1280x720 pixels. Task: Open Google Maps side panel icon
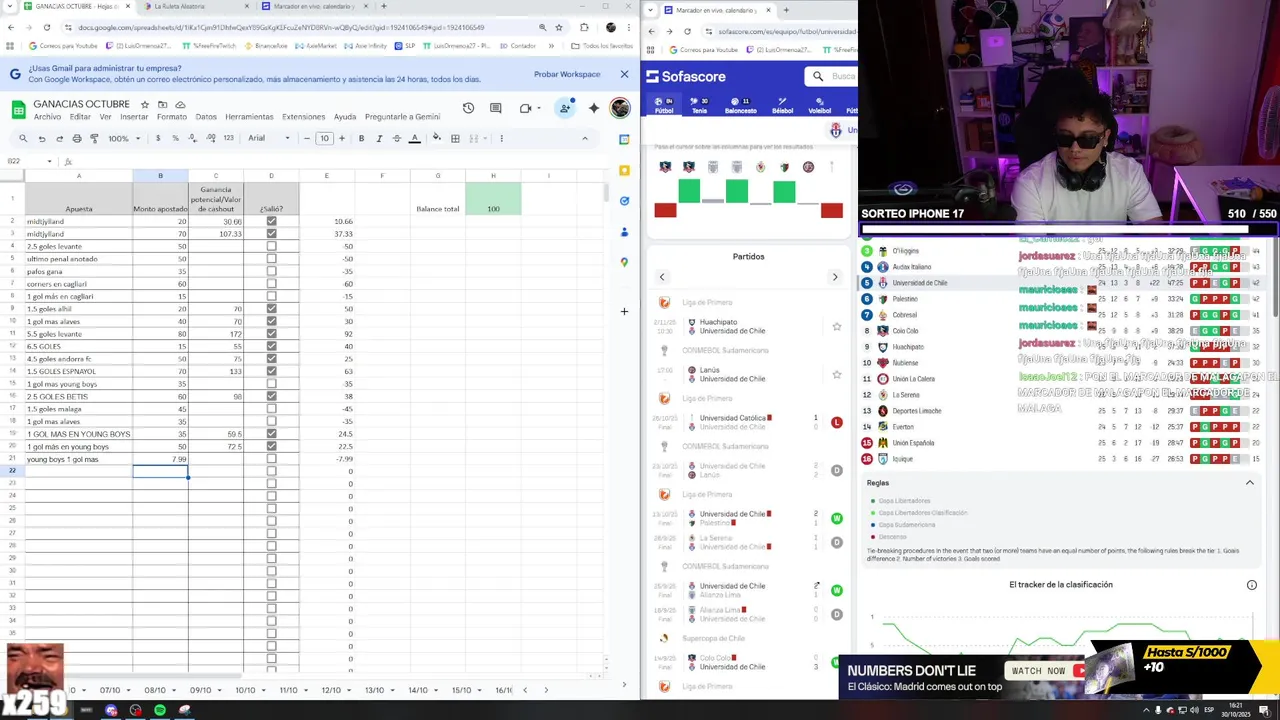point(624,262)
